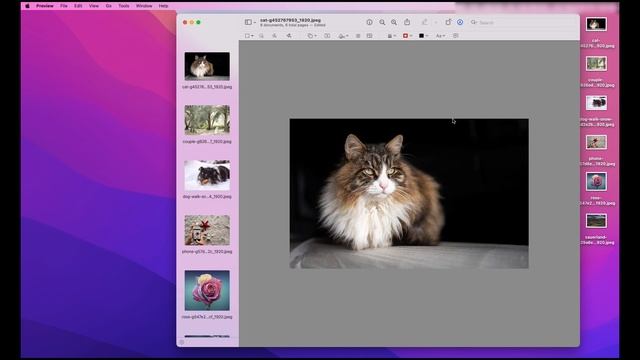
Task: Click the cat jpeg window title text
Action: tap(290, 20)
